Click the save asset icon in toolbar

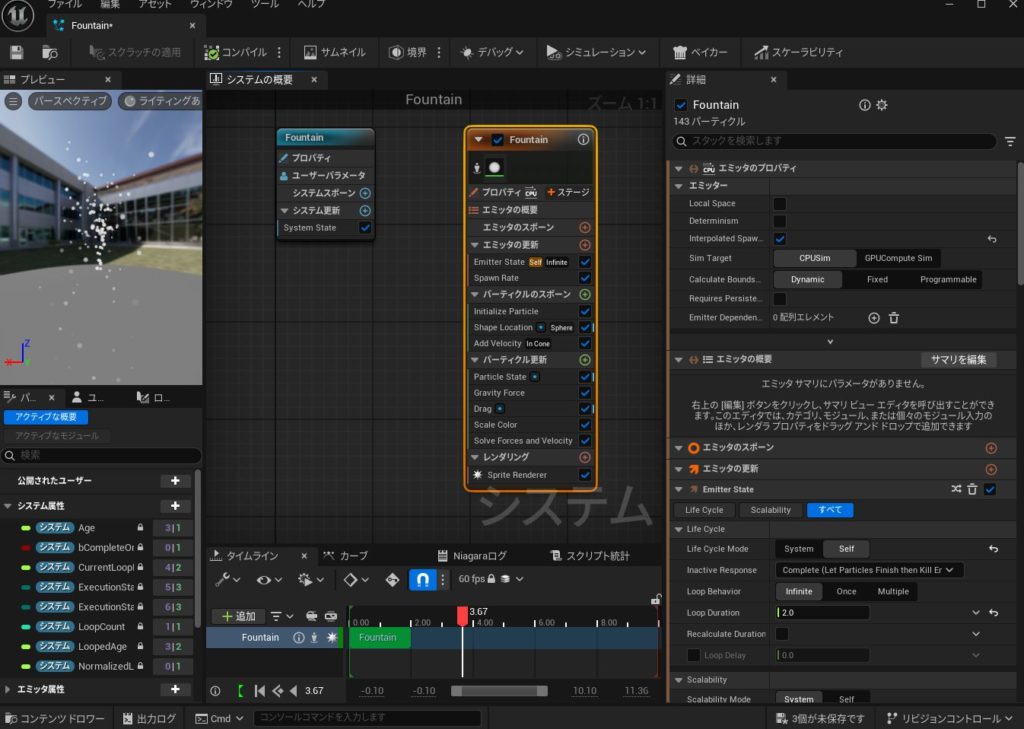click(16, 52)
